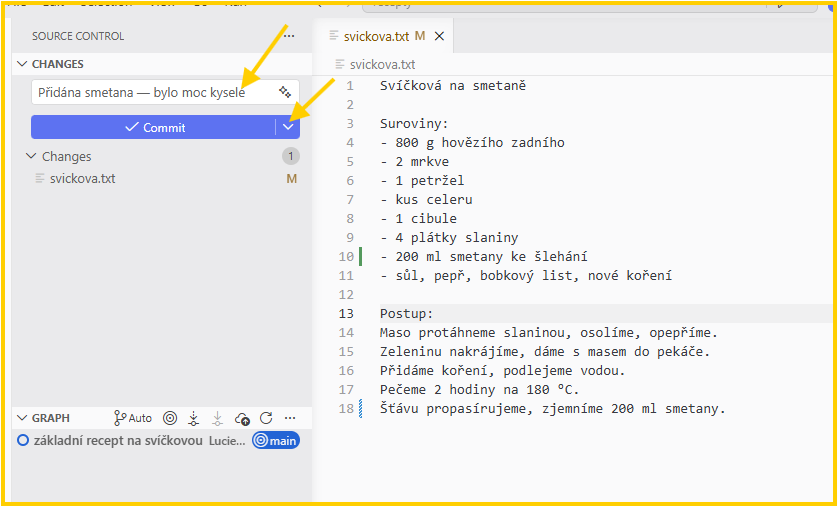
Task: Click line Maso protáhneme slaninou
Action: click(x=549, y=333)
